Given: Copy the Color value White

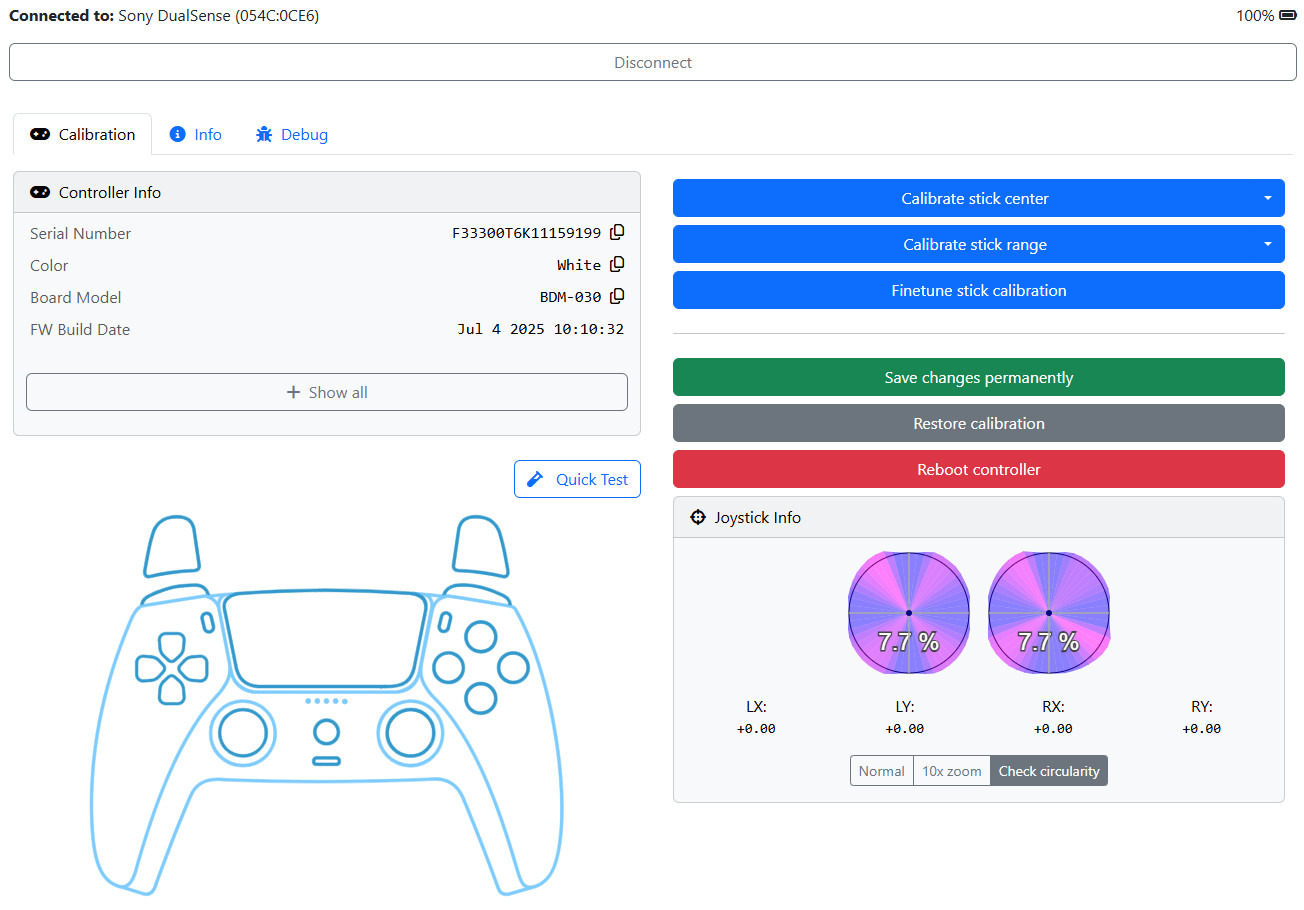Looking at the screenshot, I should 617,264.
